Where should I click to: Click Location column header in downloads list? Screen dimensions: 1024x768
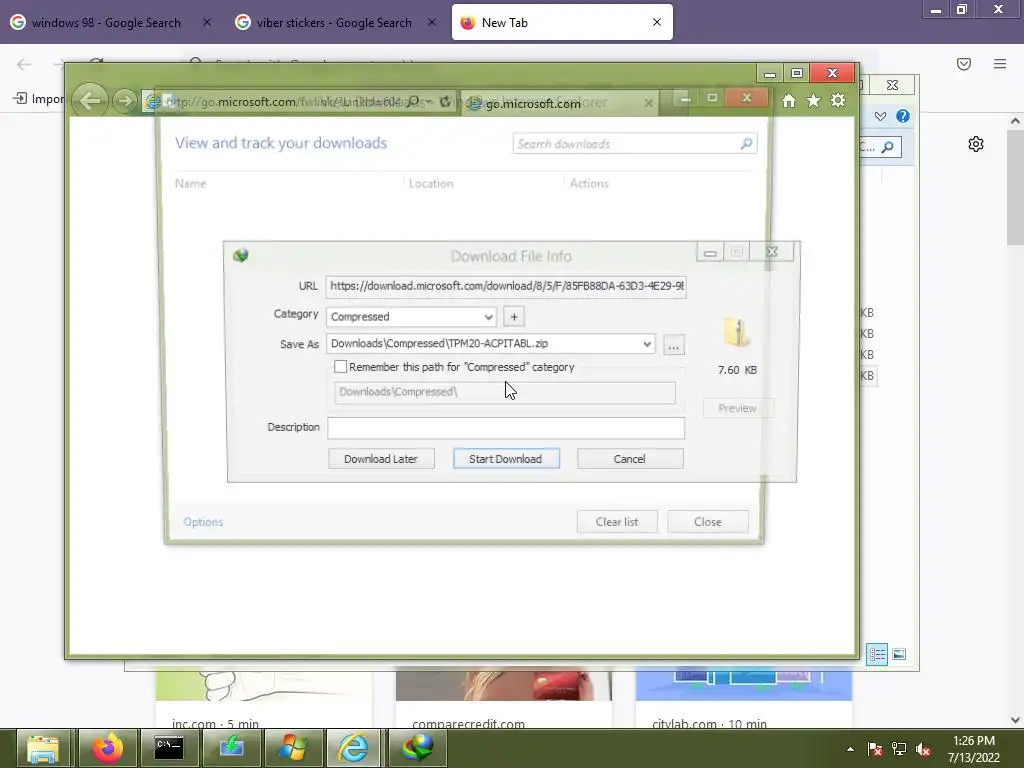431,184
